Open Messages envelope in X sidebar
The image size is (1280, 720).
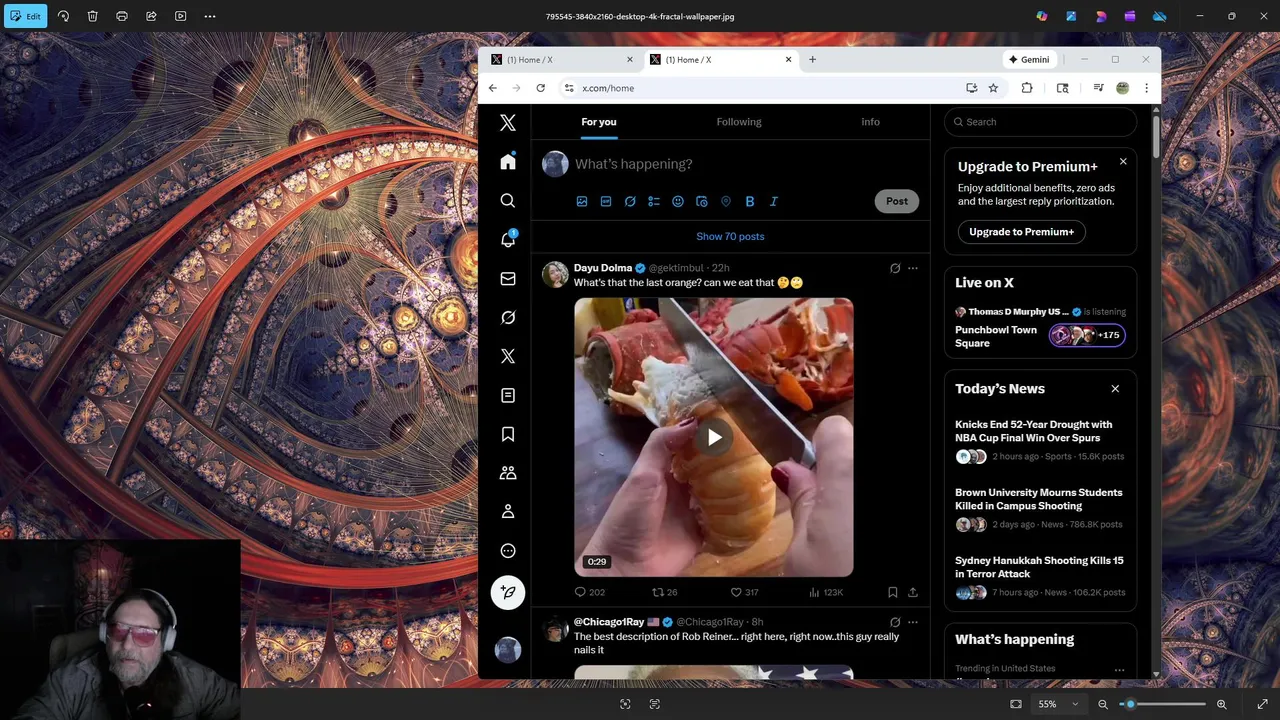tap(508, 279)
